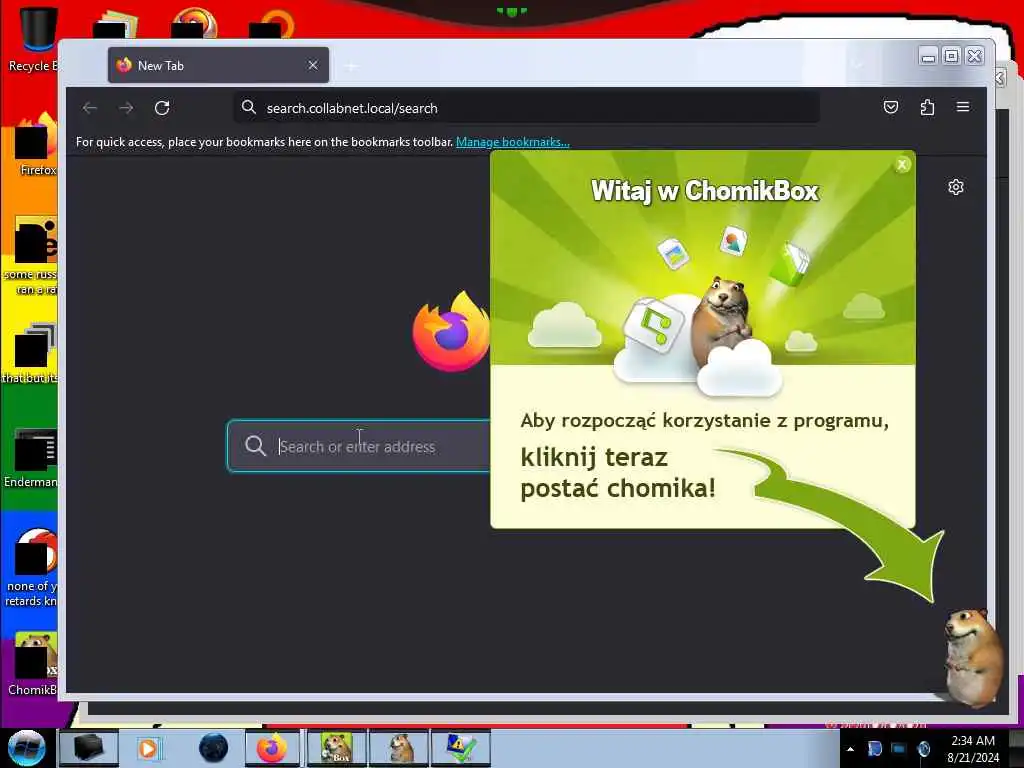Screen dimensions: 1024x768
Task: Open the 2:34 AM clock and date
Action: tap(973, 749)
